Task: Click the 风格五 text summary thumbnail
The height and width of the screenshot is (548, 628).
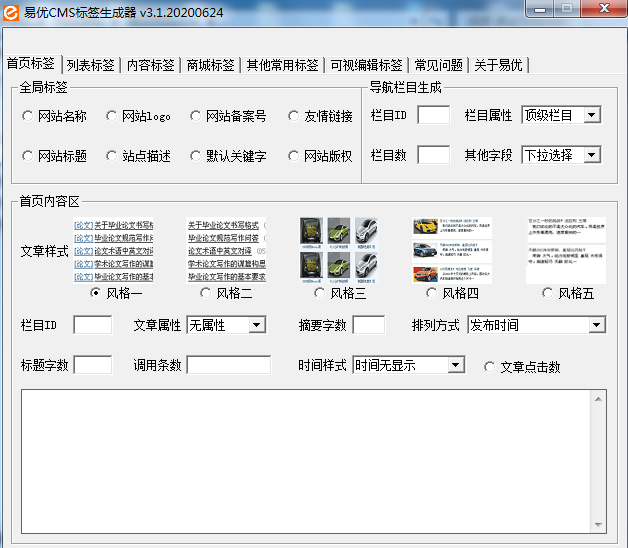Action: tap(566, 250)
